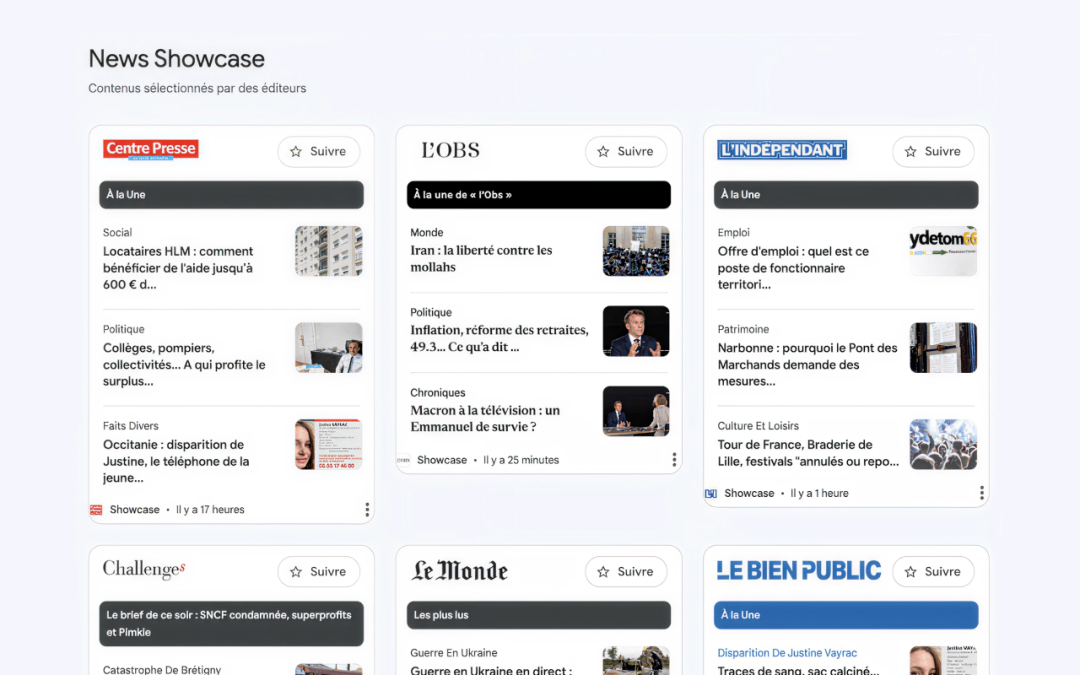
Task: Open more options on L'Indépendant card
Action: point(982,493)
